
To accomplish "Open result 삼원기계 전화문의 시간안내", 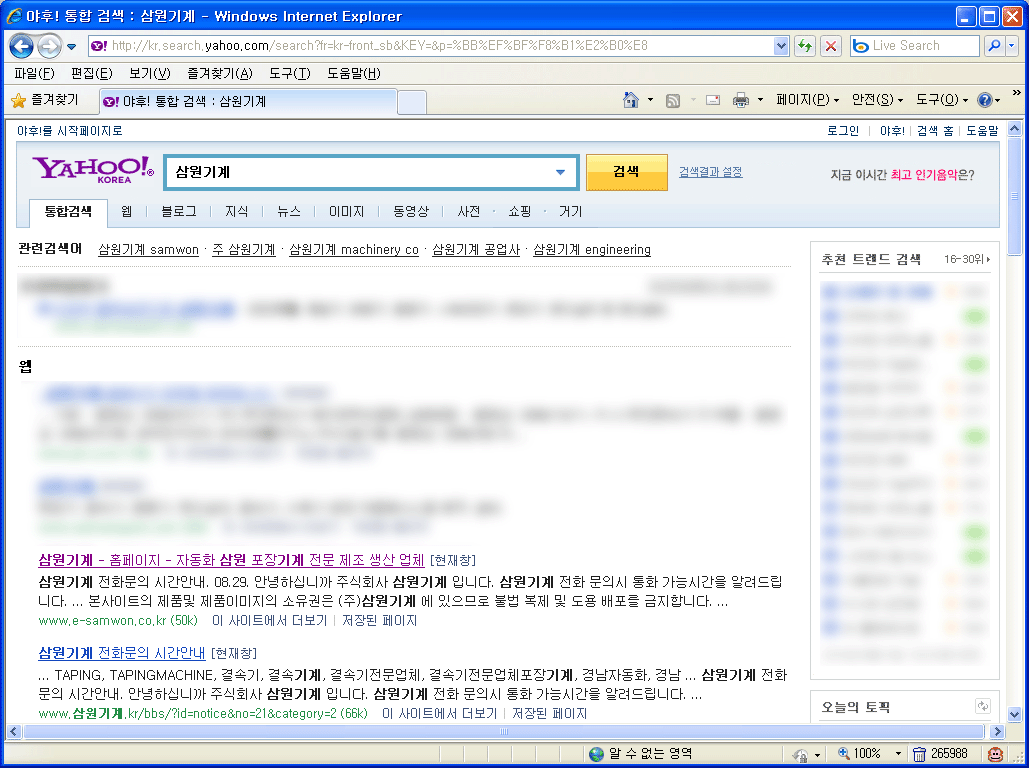I will (122, 653).
